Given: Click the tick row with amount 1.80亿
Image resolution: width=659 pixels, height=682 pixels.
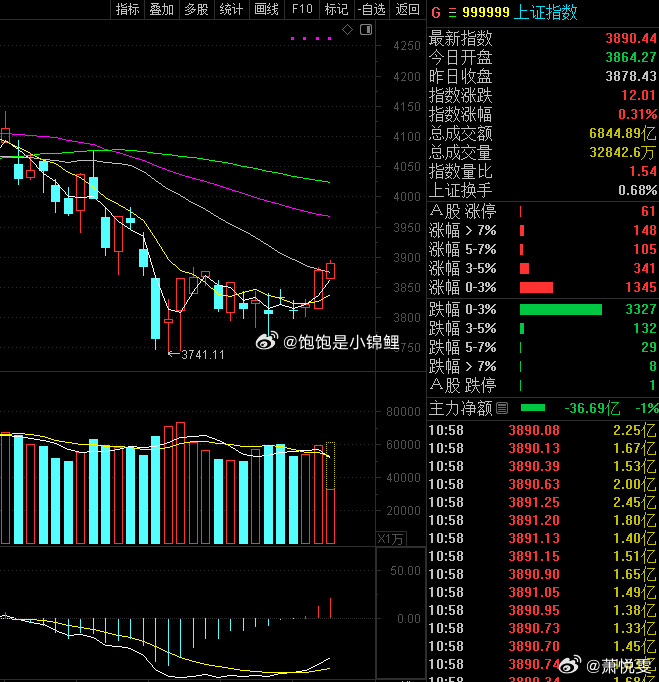Looking at the screenshot, I should click(542, 520).
